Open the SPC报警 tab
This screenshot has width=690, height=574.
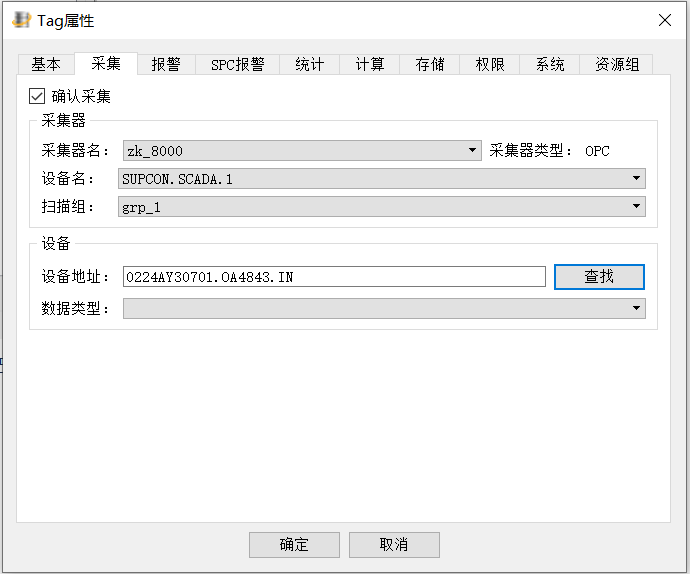(238, 65)
